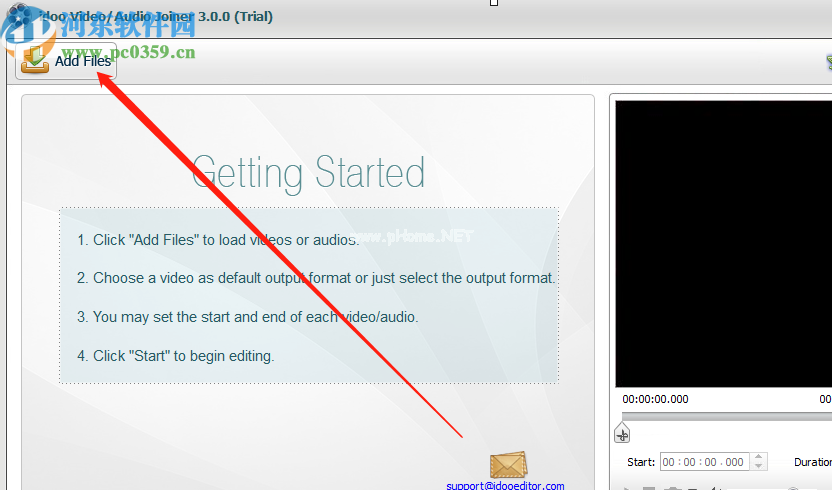Click the minutes field of Start time

tap(689, 462)
